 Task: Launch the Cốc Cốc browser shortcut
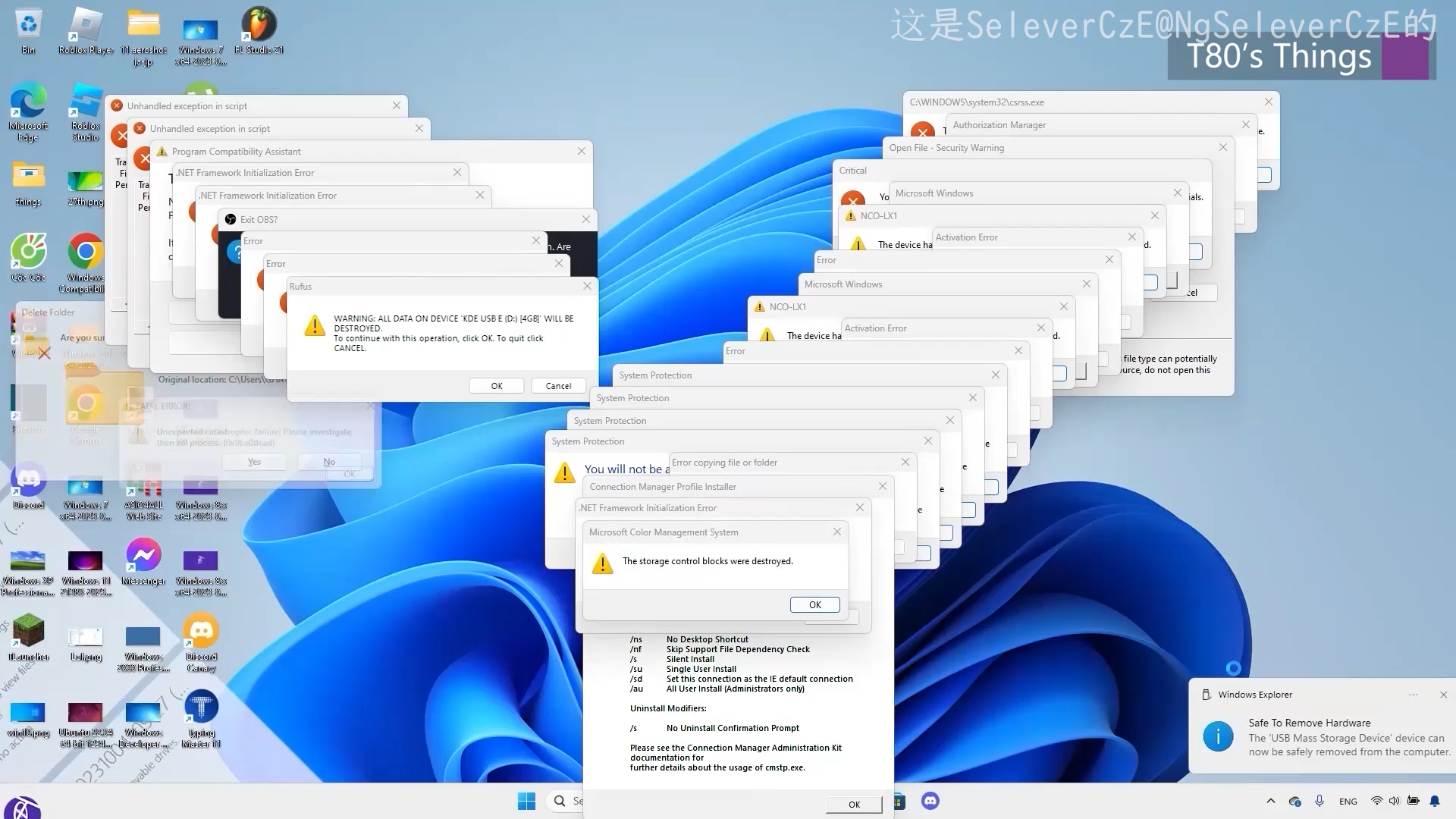point(28,258)
